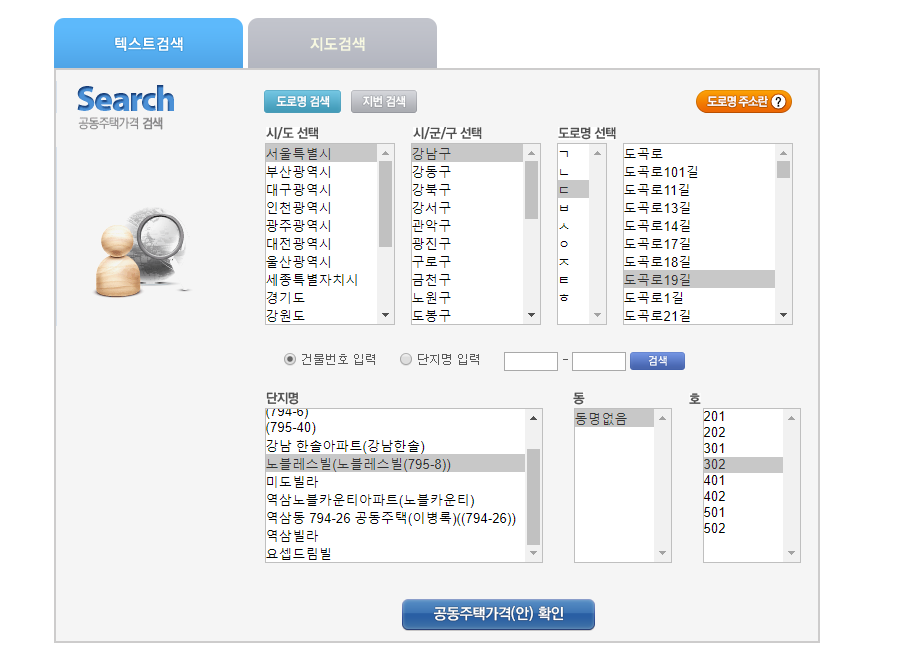Select road name 도곡로101길

pos(699,171)
